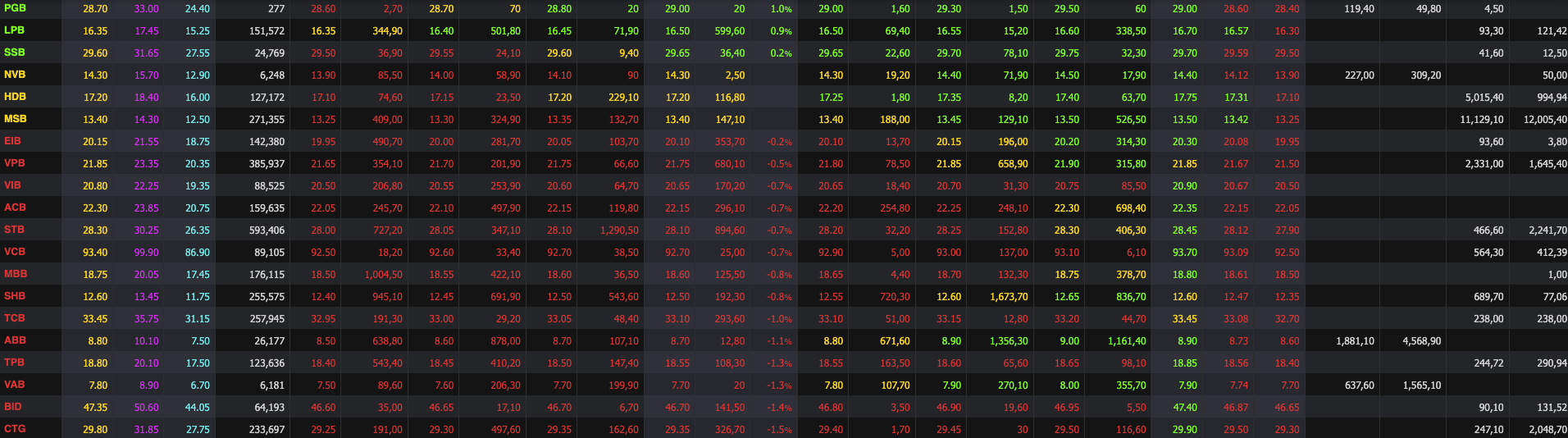This screenshot has width=1568, height=438.
Task: Click the ABB ticker symbol
Action: [15, 340]
